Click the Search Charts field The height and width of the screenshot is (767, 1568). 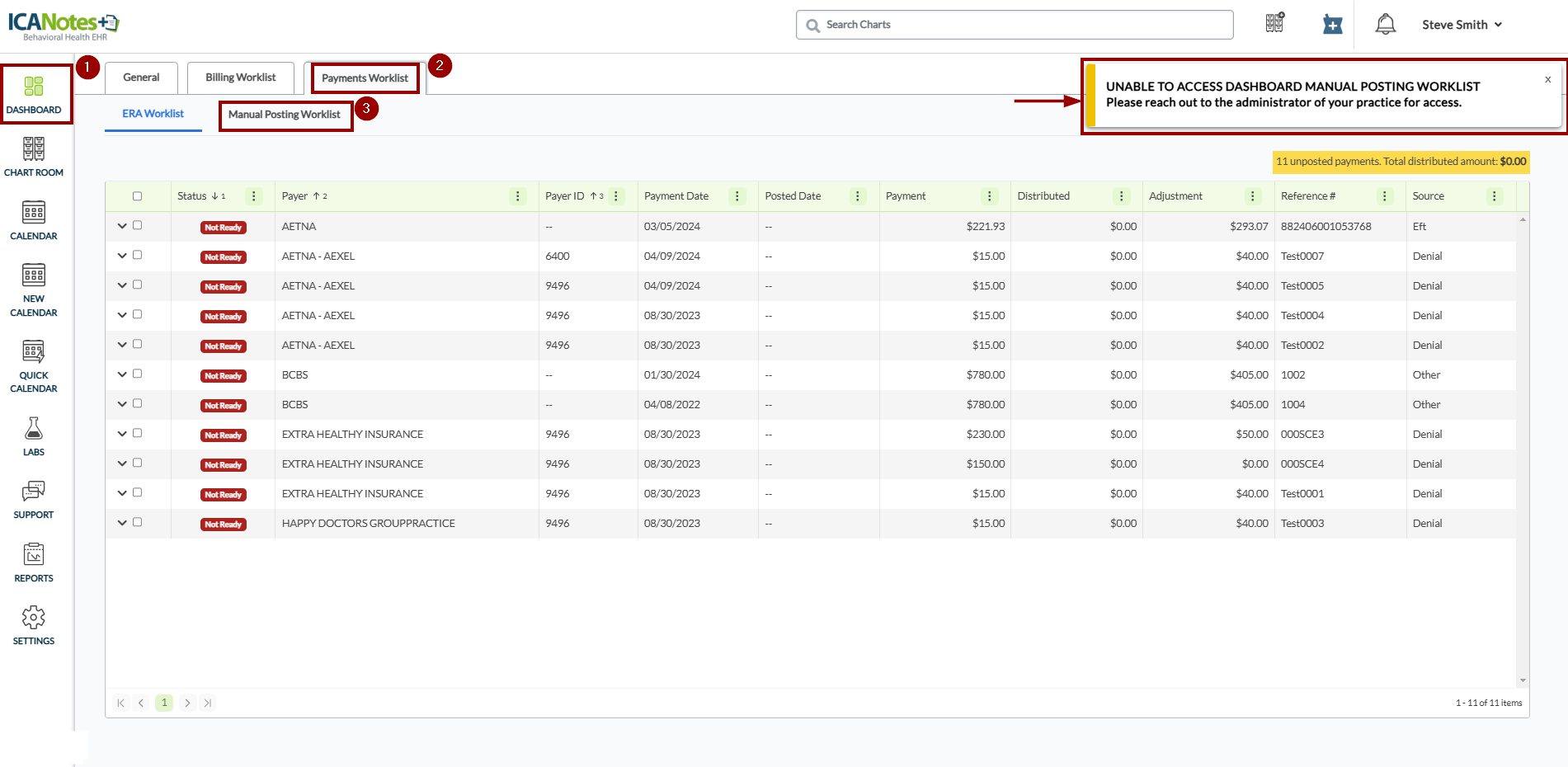point(1015,25)
